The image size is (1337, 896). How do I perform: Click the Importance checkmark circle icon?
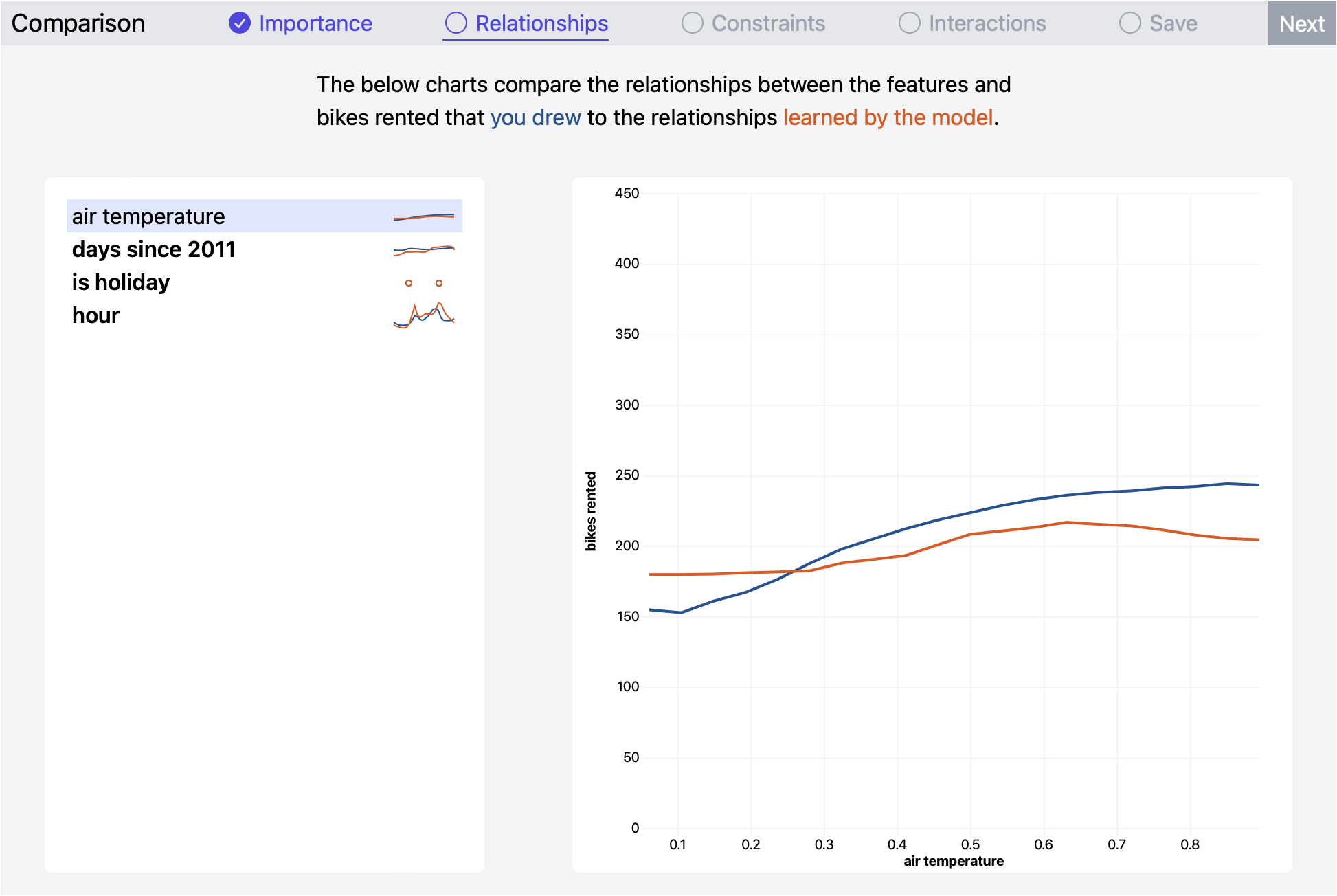[x=239, y=23]
